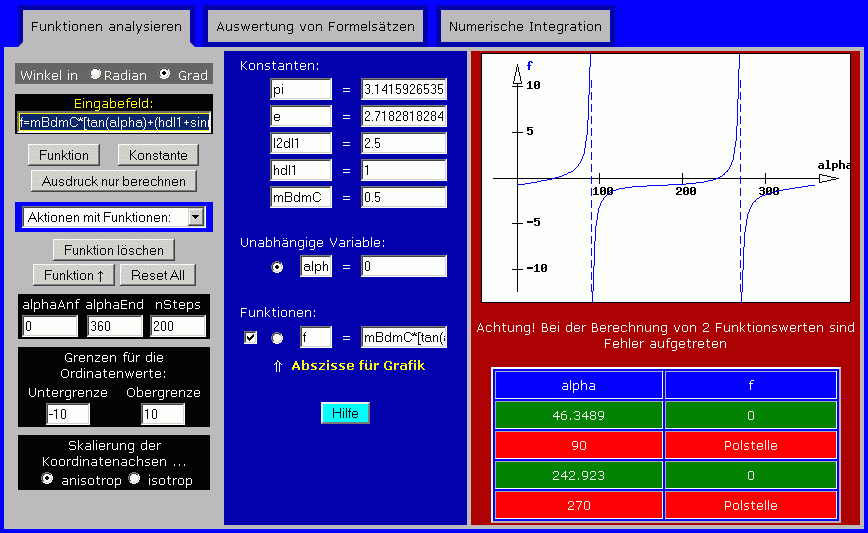Switch to Auswertung von Formelsätzen tab
Viewport: 868px width, 533px height.
coord(315,27)
